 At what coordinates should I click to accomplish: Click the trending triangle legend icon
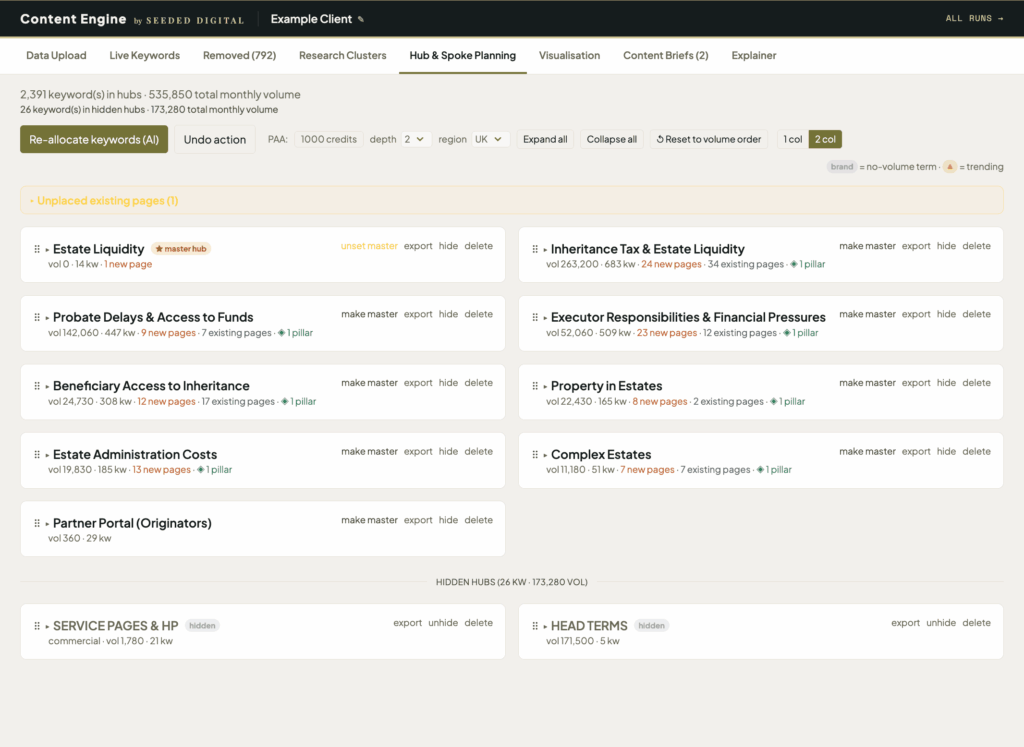pyautogui.click(x=950, y=167)
